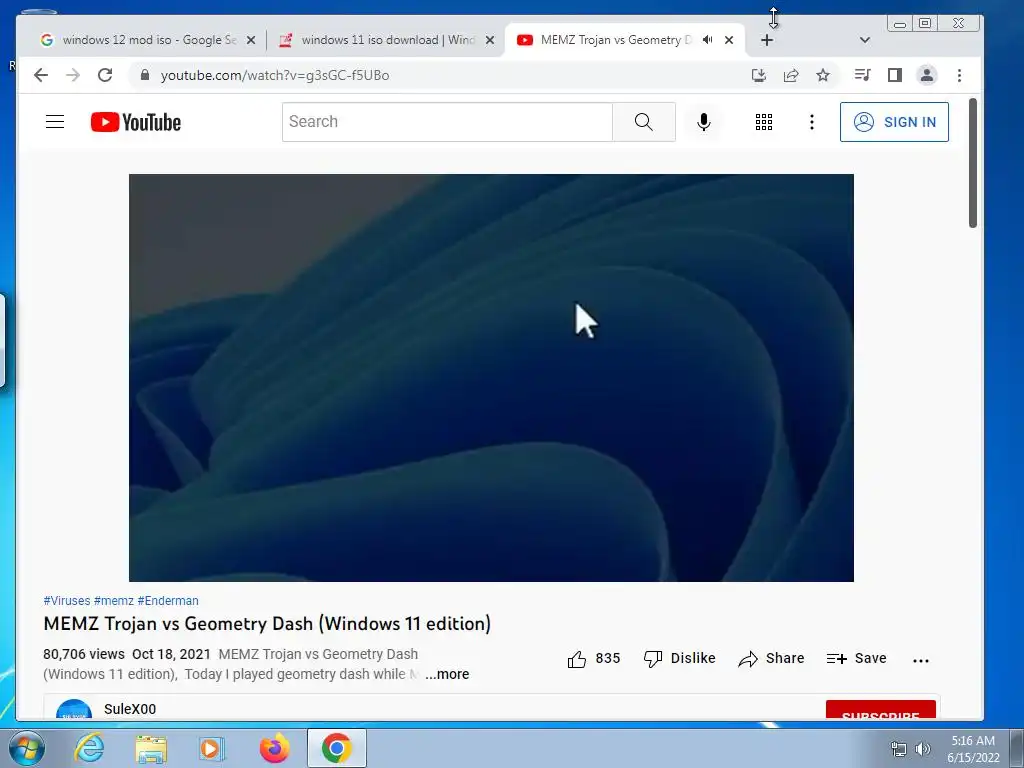1024x768 pixels.
Task: Reload the YouTube page
Action: (104, 75)
